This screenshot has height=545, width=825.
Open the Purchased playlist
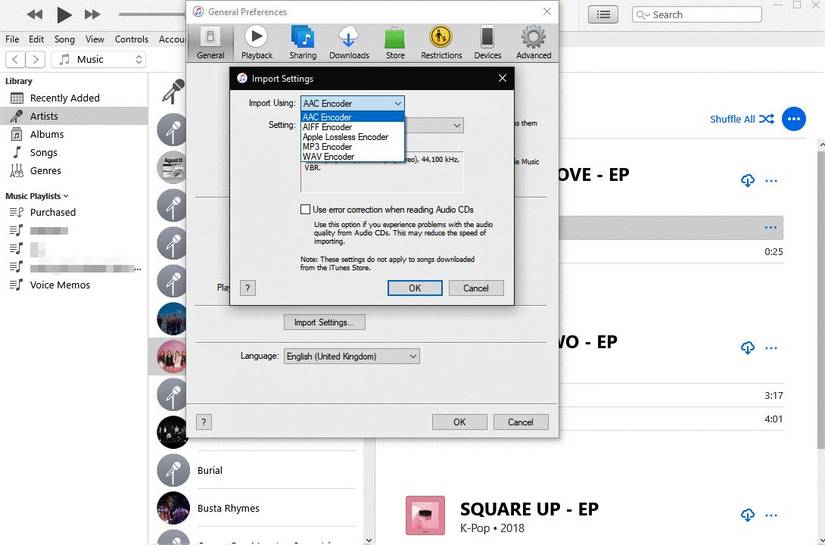pos(74,212)
